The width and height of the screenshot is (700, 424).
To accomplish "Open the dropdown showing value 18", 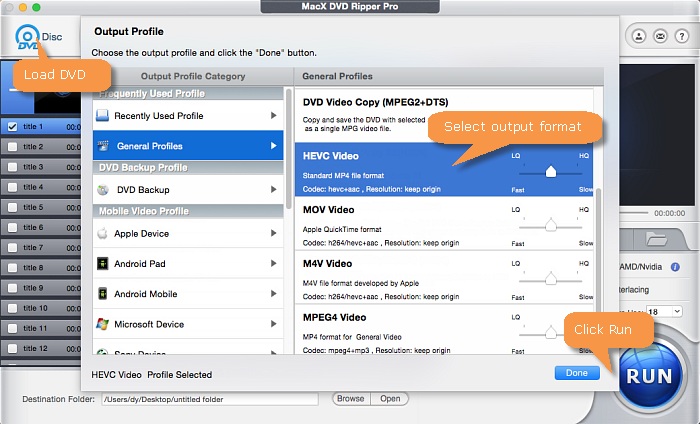I will click(x=664, y=312).
